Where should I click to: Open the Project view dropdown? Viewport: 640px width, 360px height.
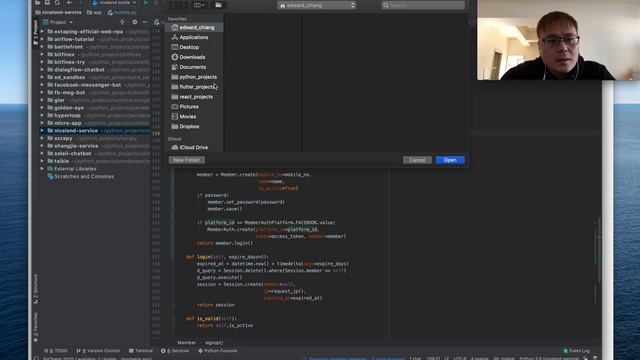58,22
